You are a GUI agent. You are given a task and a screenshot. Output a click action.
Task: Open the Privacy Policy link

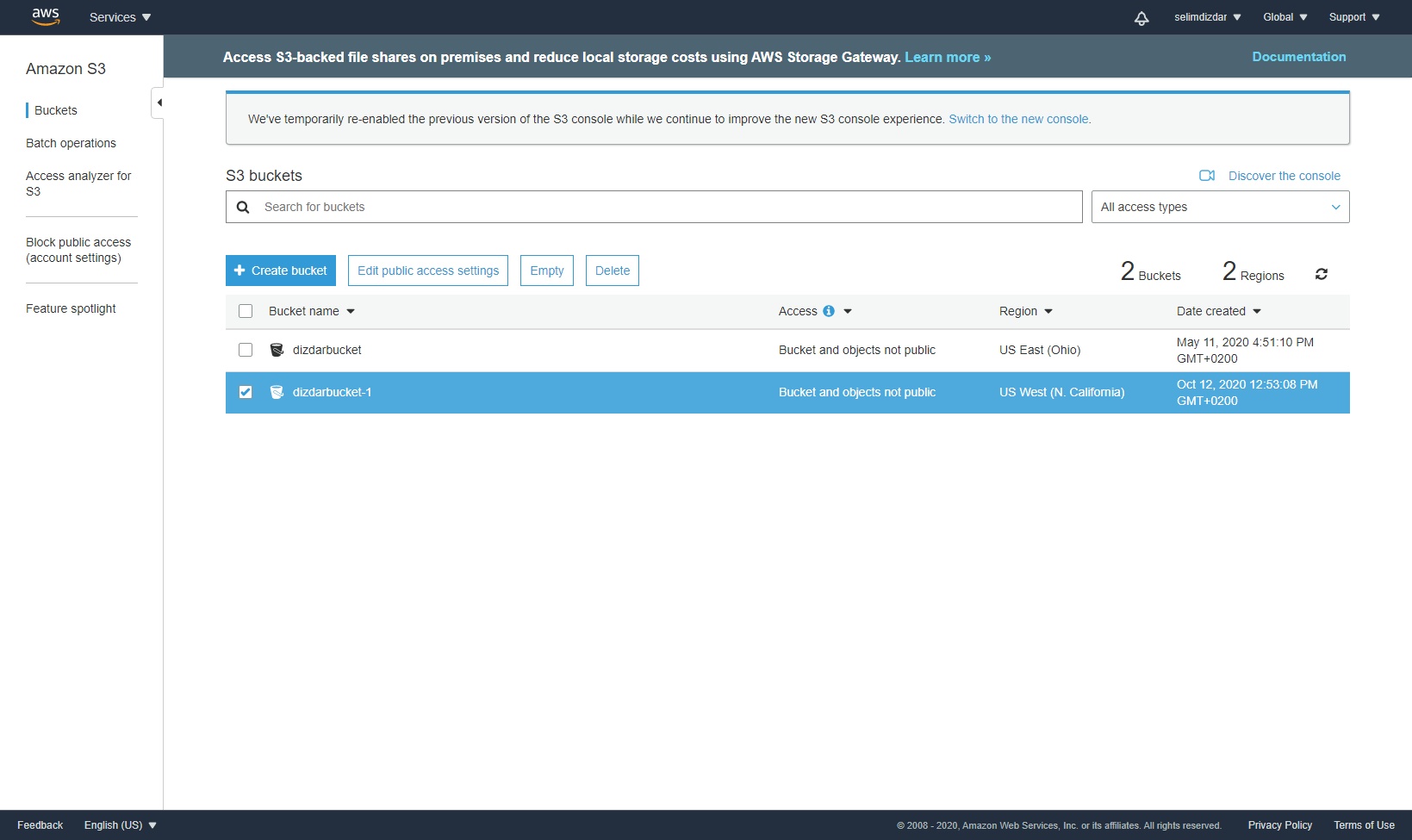tap(1280, 825)
